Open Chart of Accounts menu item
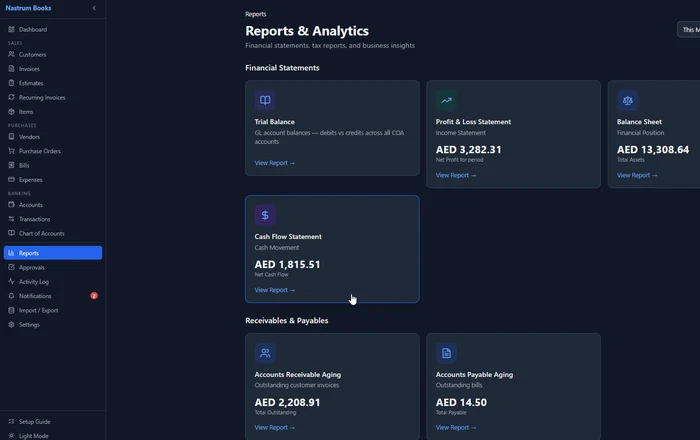The height and width of the screenshot is (440, 700). 53,233
